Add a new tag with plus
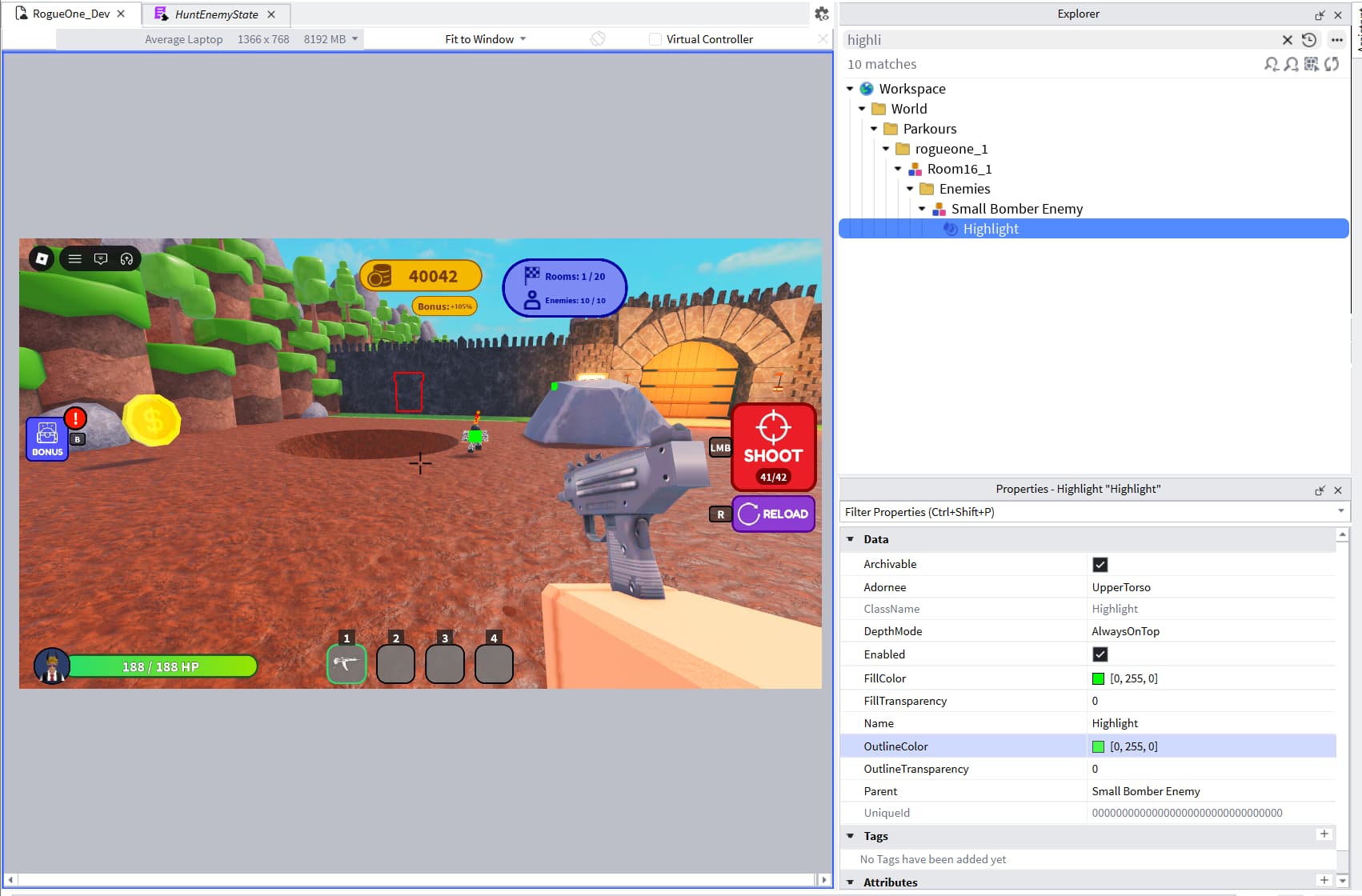1362x896 pixels. (x=1324, y=834)
